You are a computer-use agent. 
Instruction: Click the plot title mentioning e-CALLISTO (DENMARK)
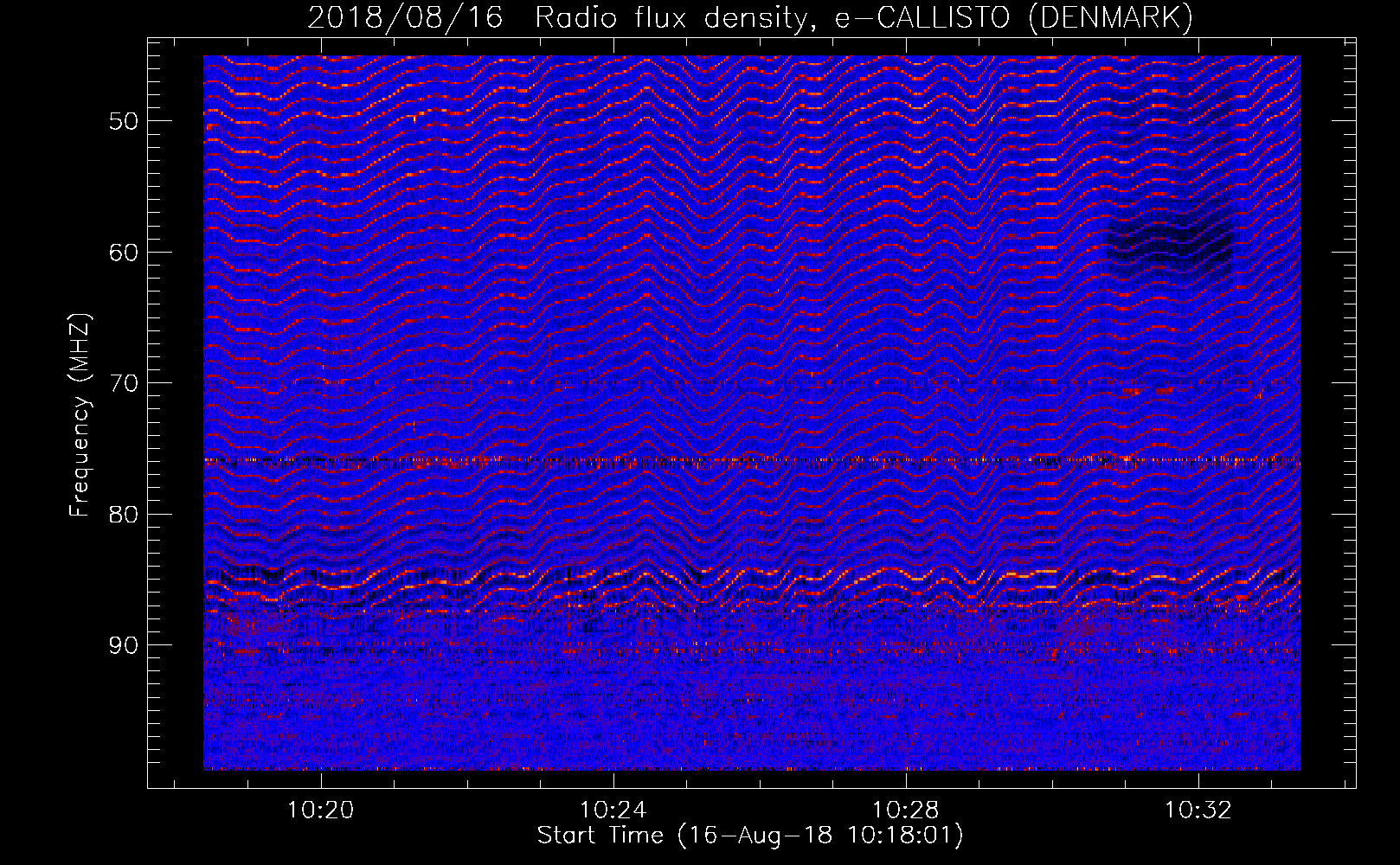coord(750,17)
